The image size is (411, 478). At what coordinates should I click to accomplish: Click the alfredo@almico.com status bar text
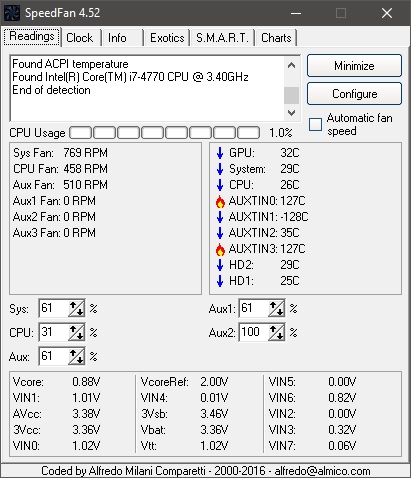click(x=322, y=471)
